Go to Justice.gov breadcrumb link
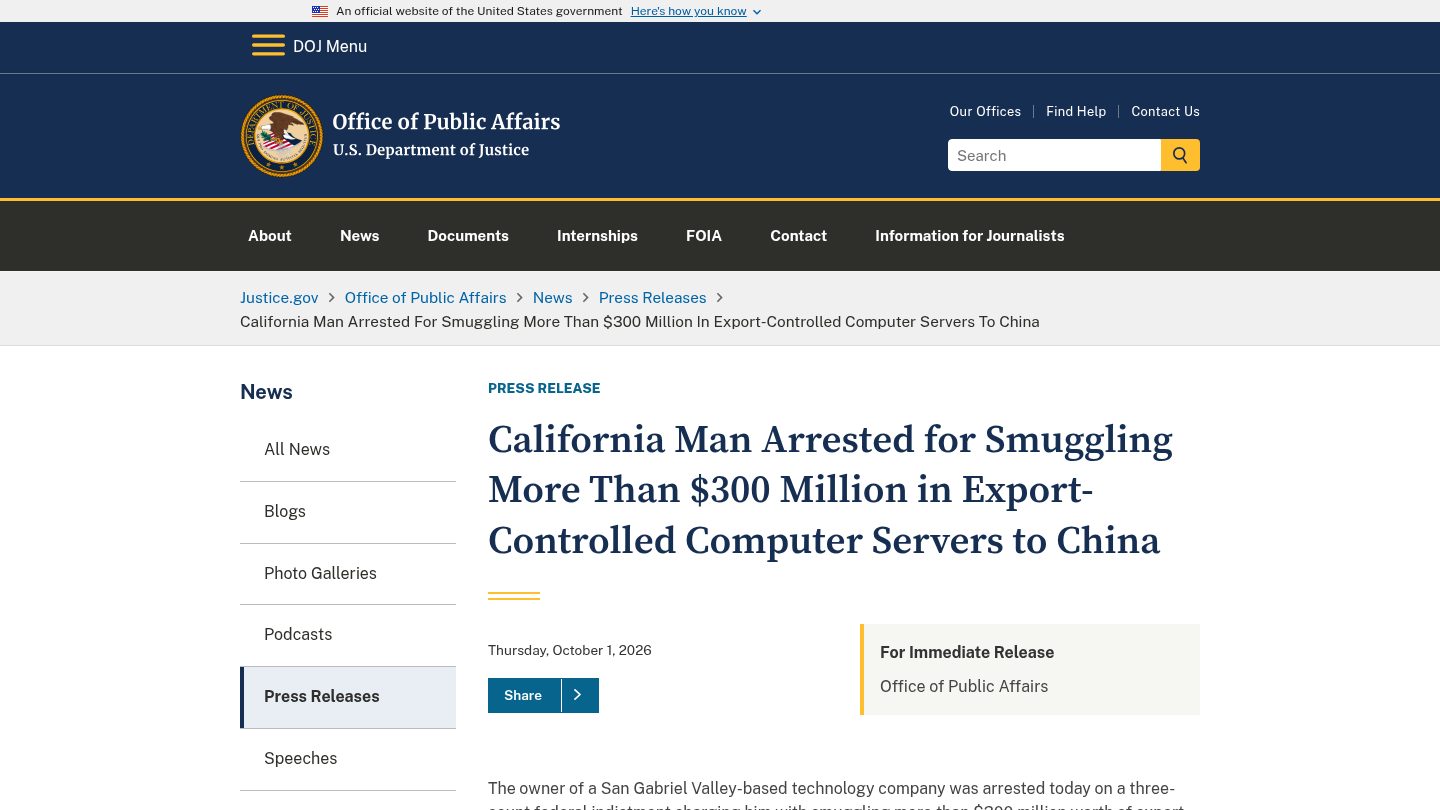 coord(279,298)
